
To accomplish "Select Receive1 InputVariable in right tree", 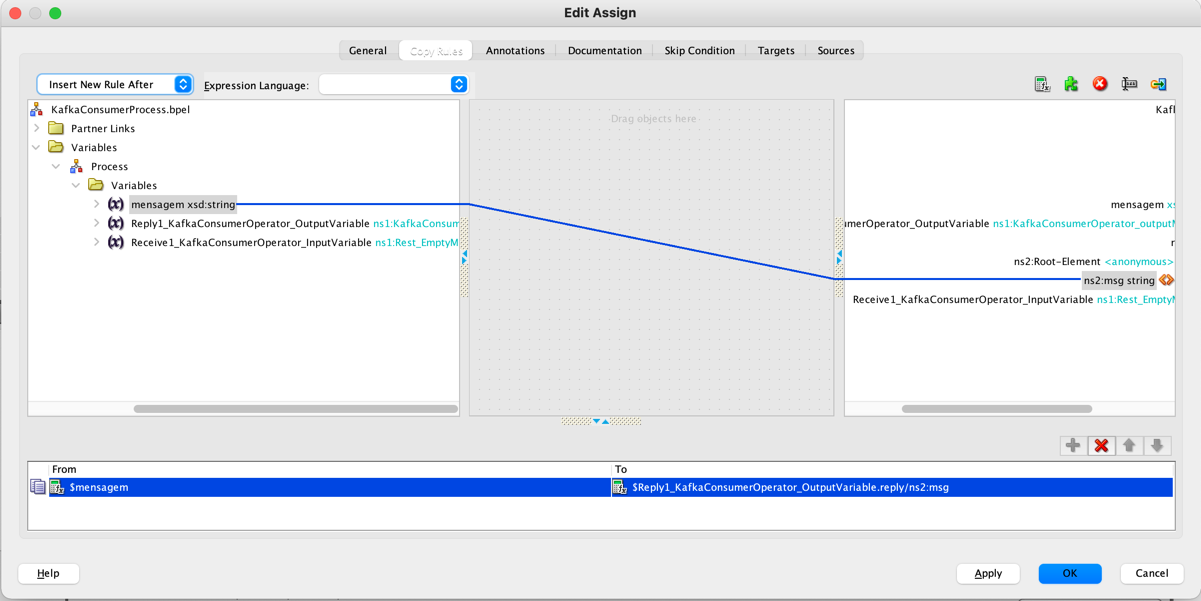I will (x=1012, y=299).
